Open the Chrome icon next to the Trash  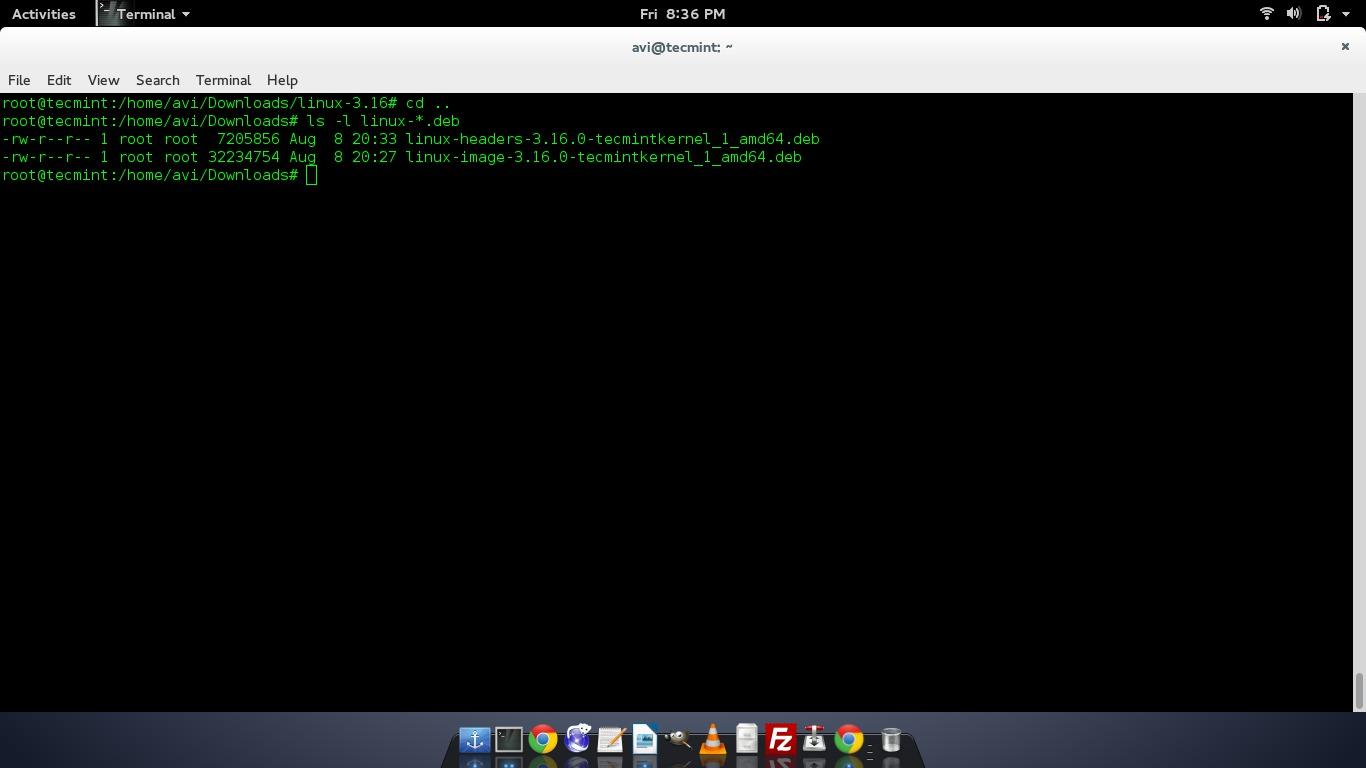(849, 740)
